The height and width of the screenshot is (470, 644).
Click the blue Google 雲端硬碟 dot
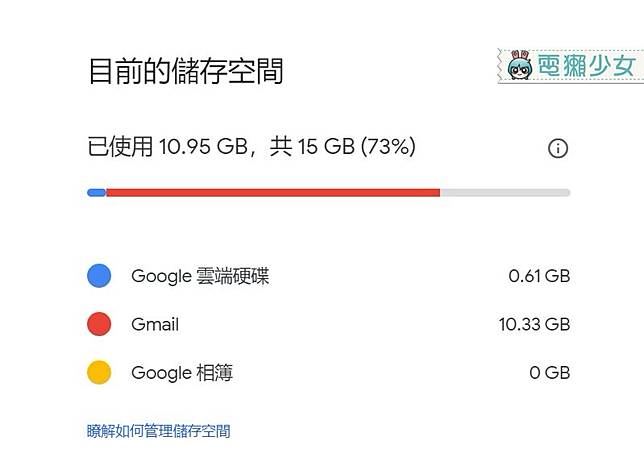coord(99,276)
